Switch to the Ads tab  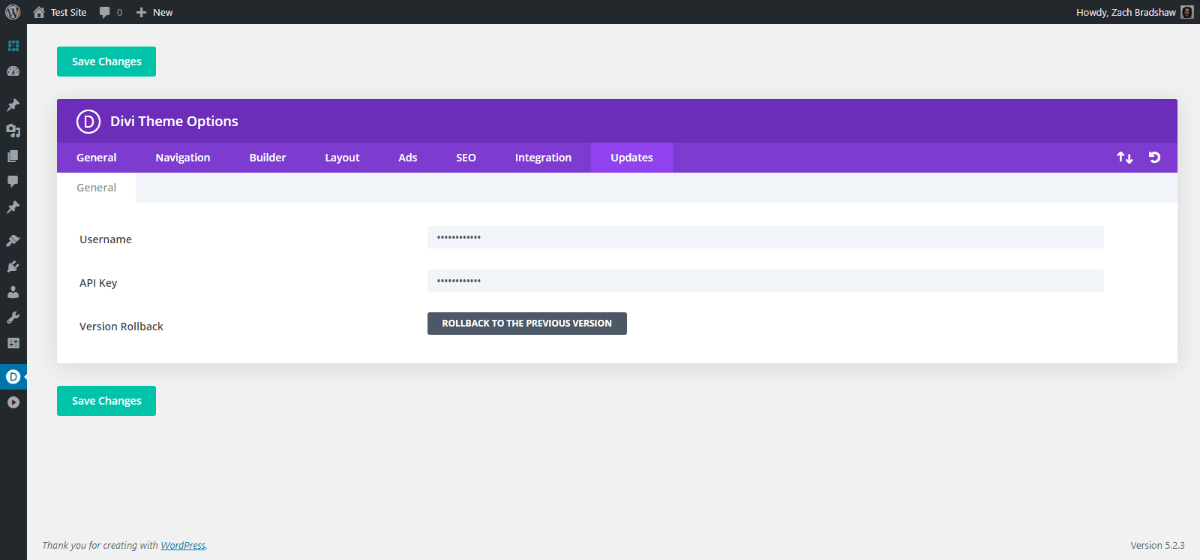pos(408,158)
